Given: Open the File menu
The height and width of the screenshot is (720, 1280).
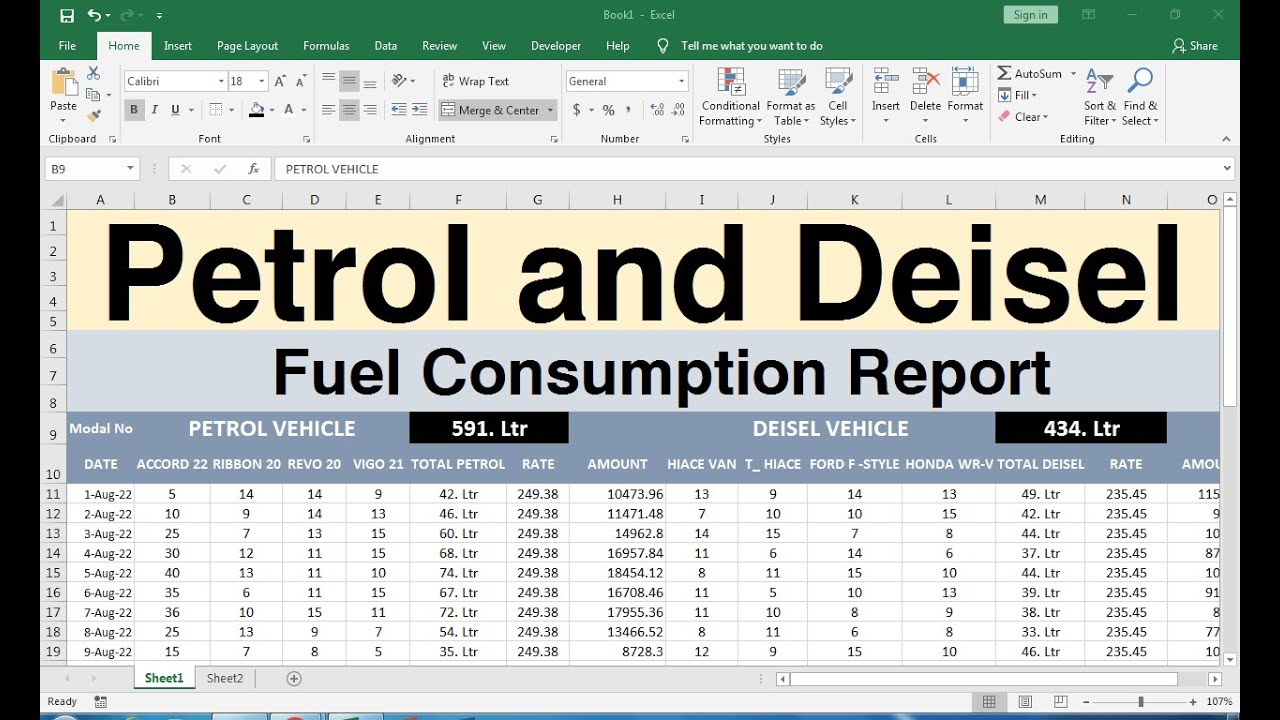Looking at the screenshot, I should [x=67, y=45].
